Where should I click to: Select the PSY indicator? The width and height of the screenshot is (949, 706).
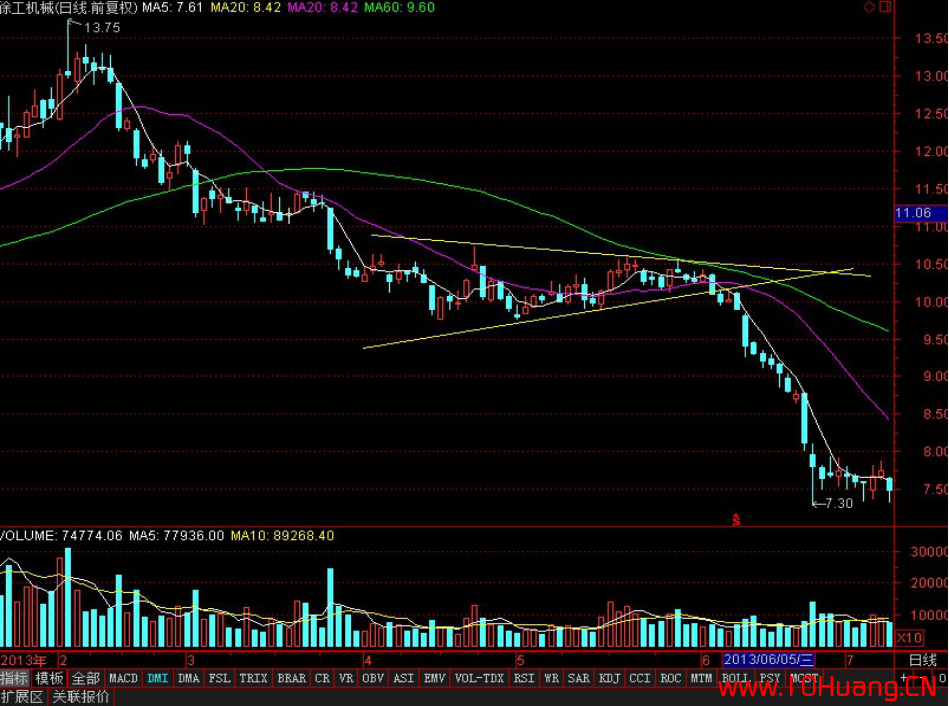[x=770, y=678]
